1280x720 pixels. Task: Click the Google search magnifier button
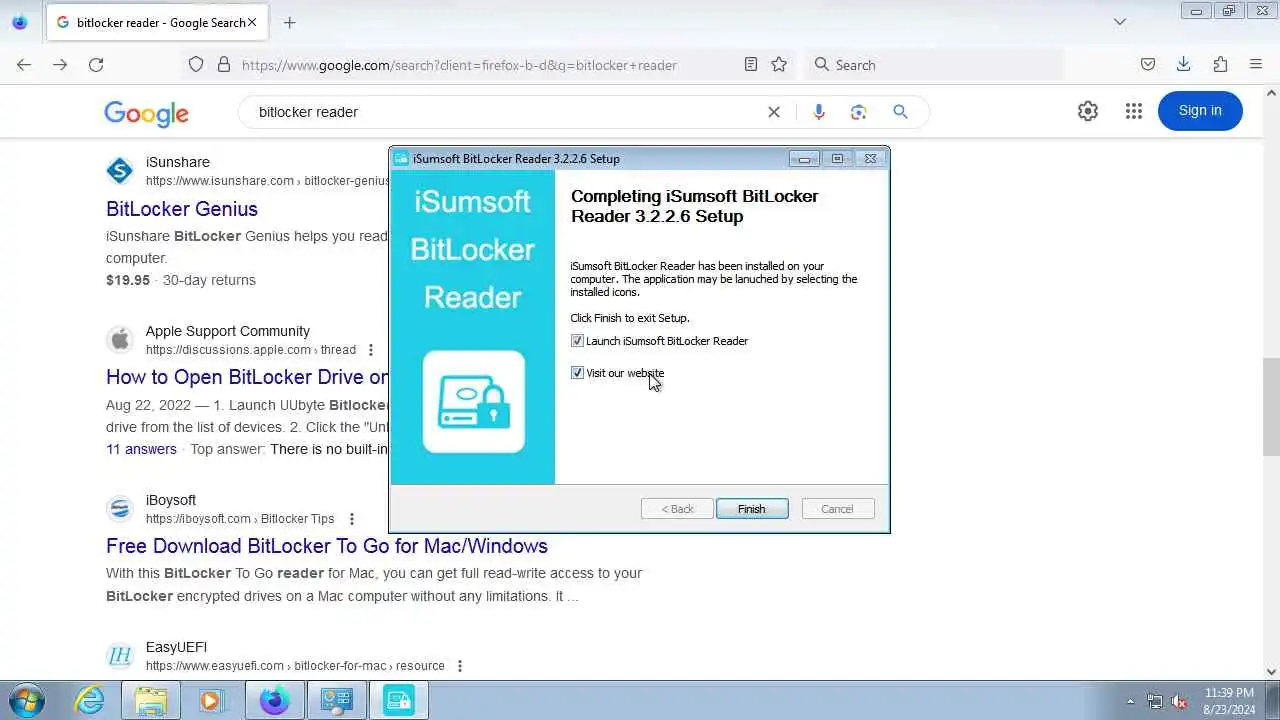[x=900, y=112]
